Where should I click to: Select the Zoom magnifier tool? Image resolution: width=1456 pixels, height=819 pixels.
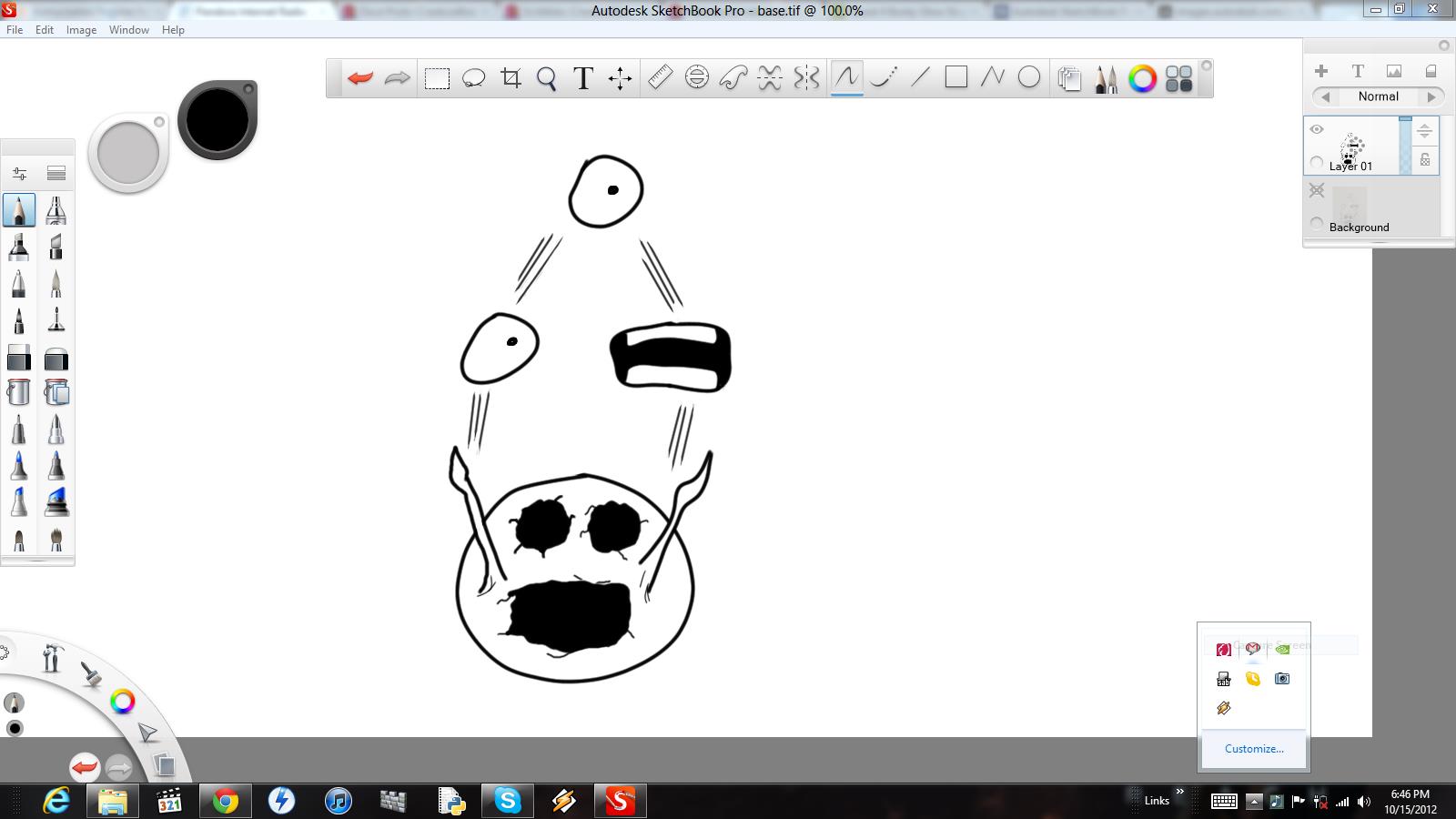(547, 78)
